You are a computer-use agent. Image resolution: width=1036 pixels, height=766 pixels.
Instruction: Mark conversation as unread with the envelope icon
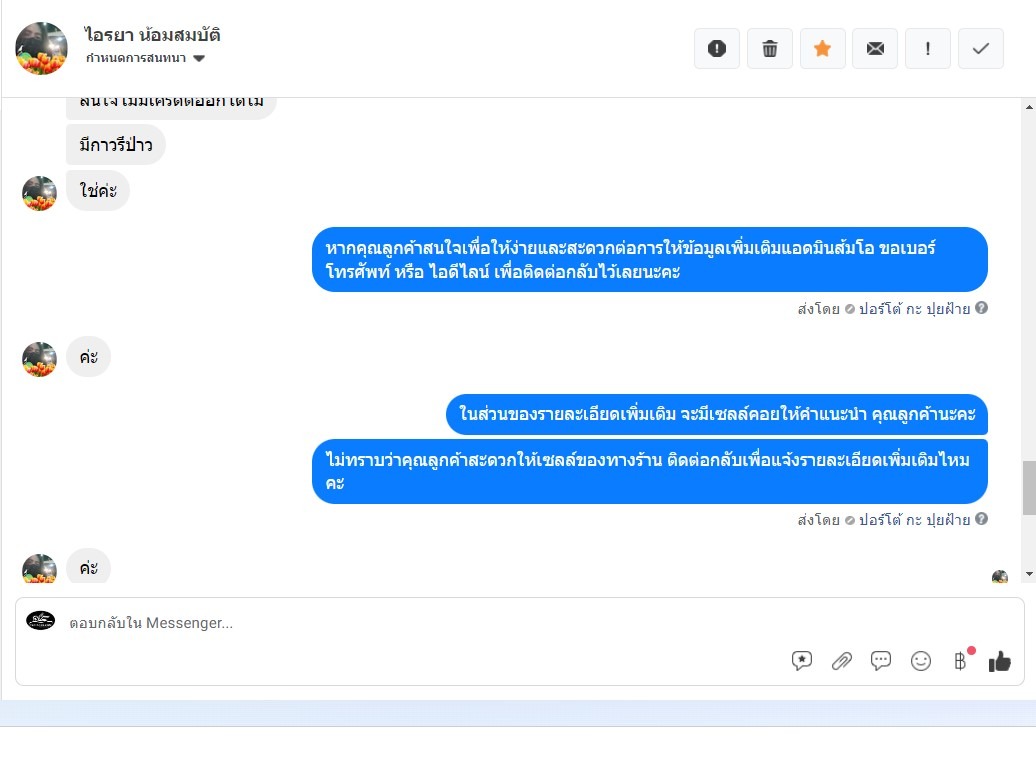[x=875, y=48]
